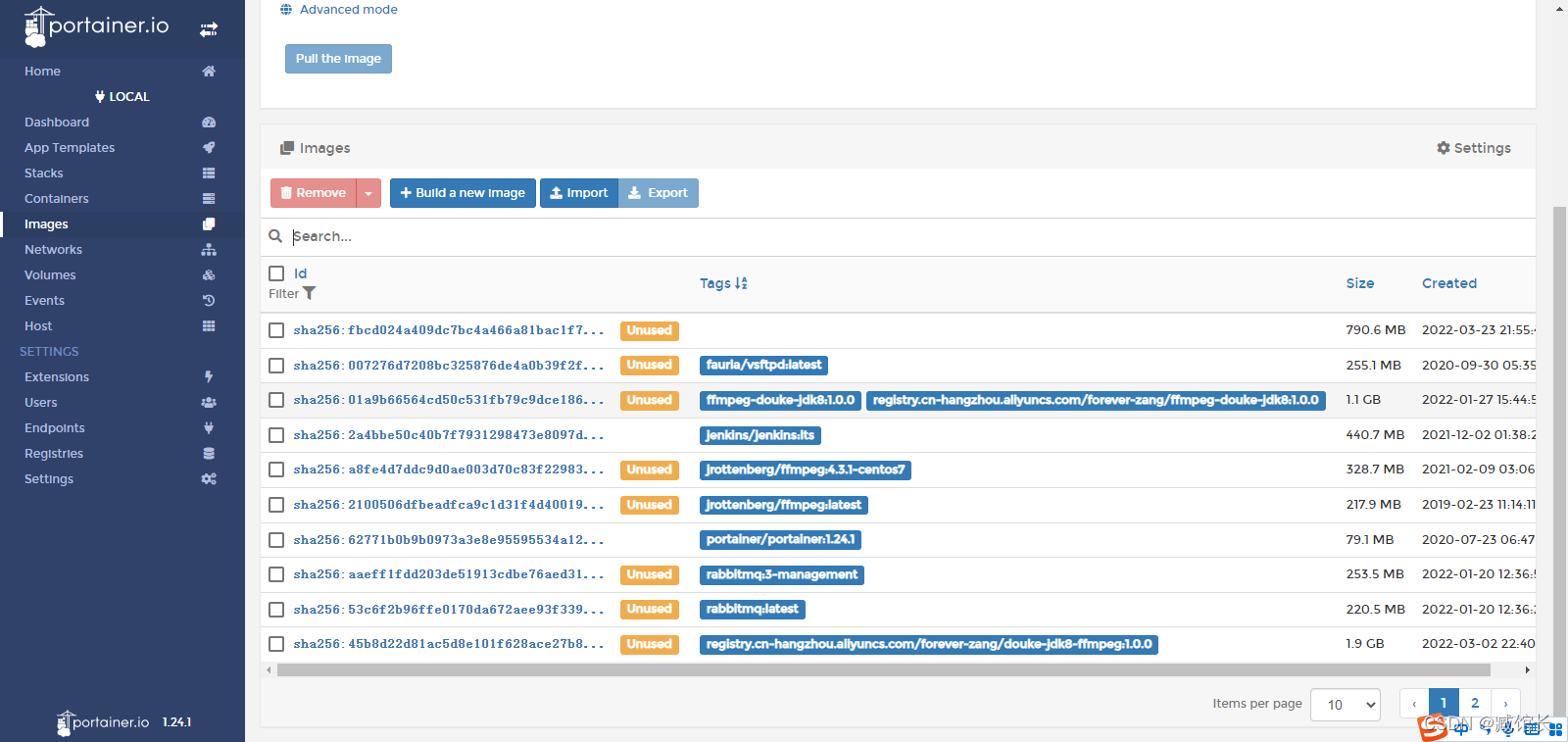
Task: Check the box for ffmpeg-douke-jdk8:1.0.0 image
Action: point(276,400)
